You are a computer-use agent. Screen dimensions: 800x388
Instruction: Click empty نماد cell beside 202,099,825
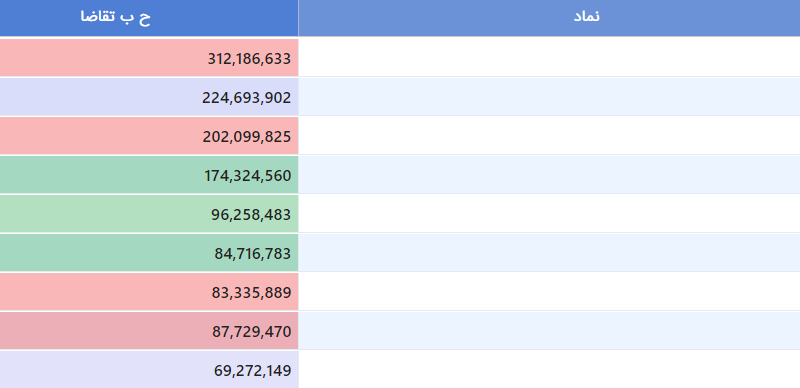click(549, 136)
